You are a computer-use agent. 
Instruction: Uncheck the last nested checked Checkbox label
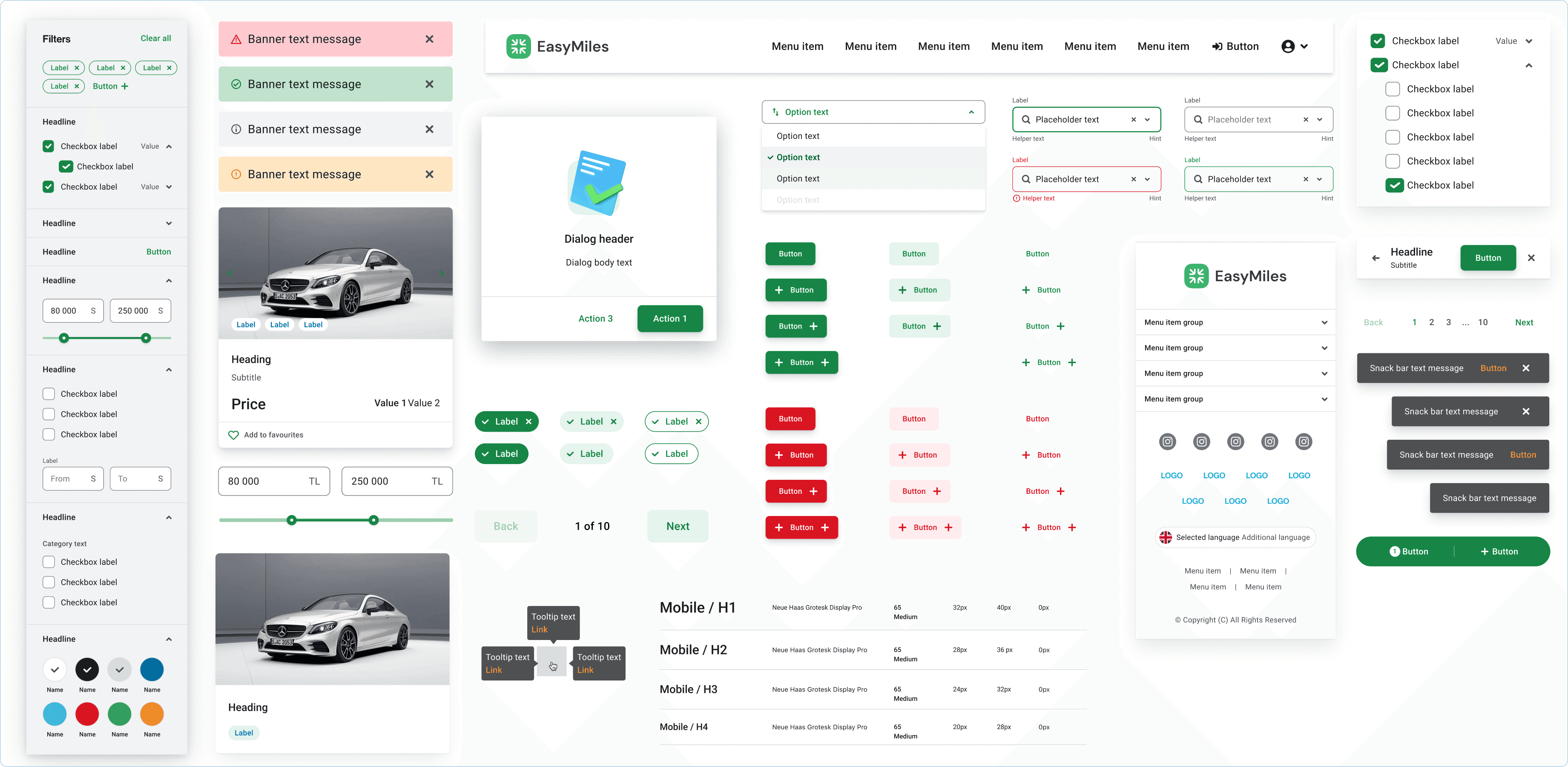tap(1394, 185)
